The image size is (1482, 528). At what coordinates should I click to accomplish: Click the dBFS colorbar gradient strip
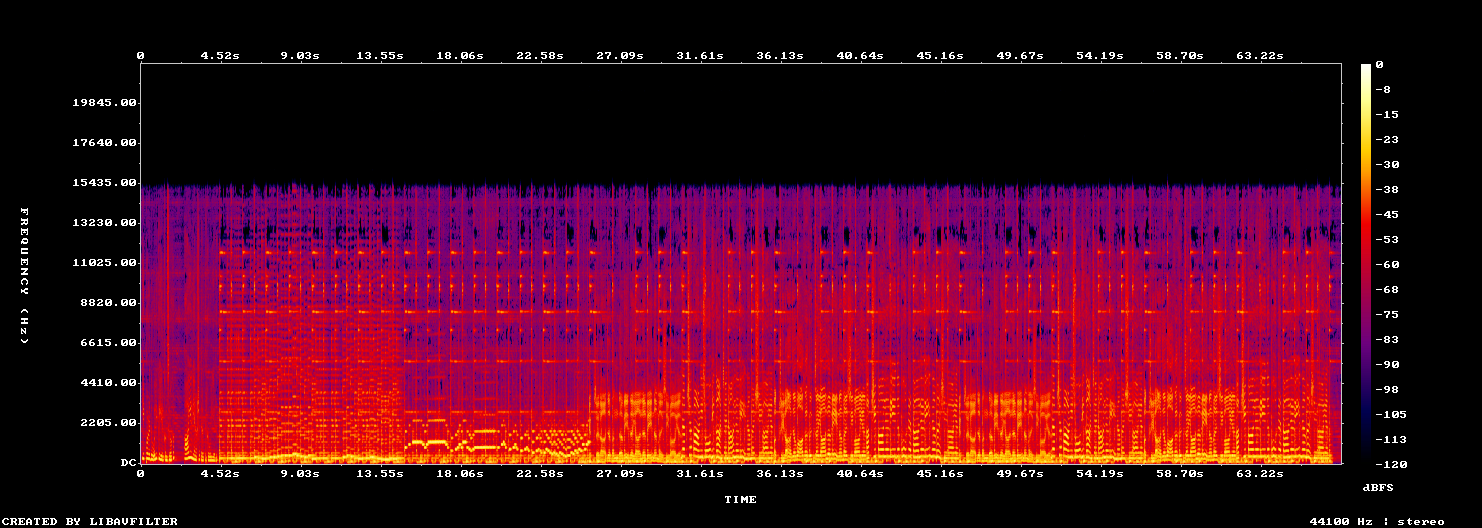pyautogui.click(x=1365, y=263)
